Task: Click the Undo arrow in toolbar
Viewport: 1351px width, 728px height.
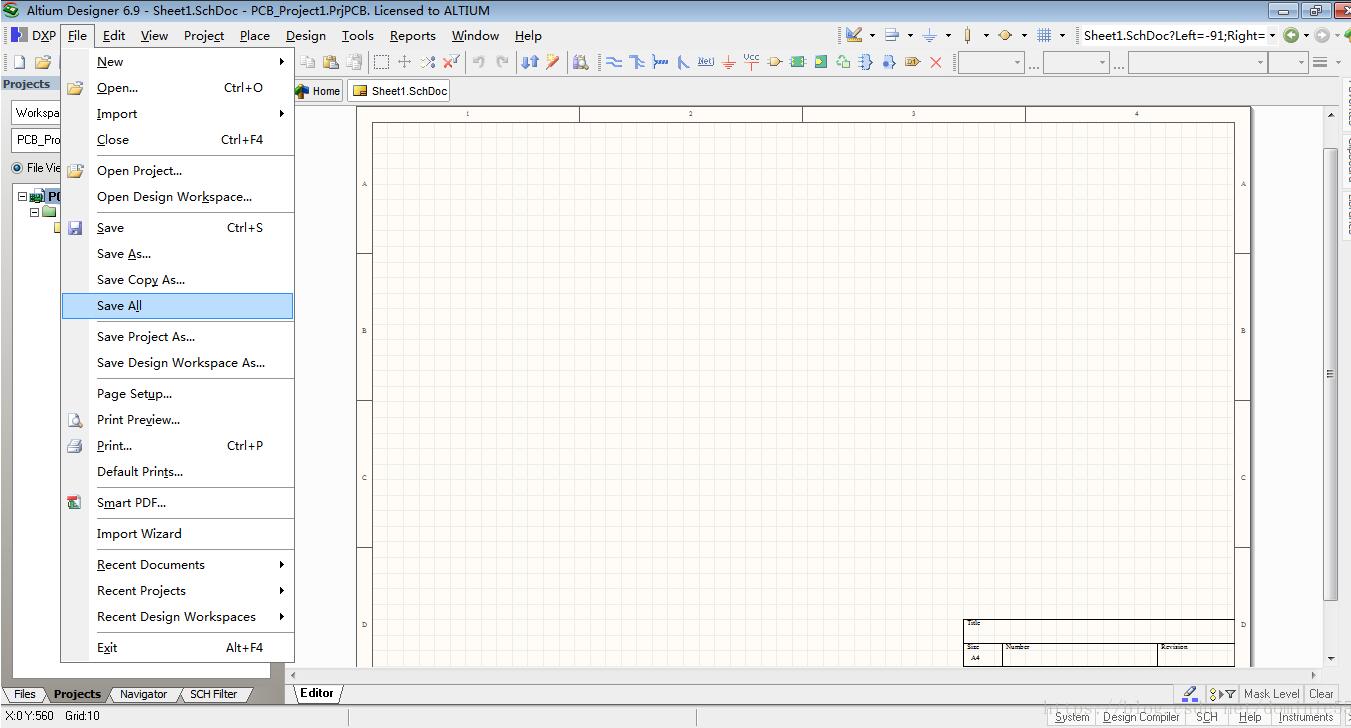Action: click(478, 62)
